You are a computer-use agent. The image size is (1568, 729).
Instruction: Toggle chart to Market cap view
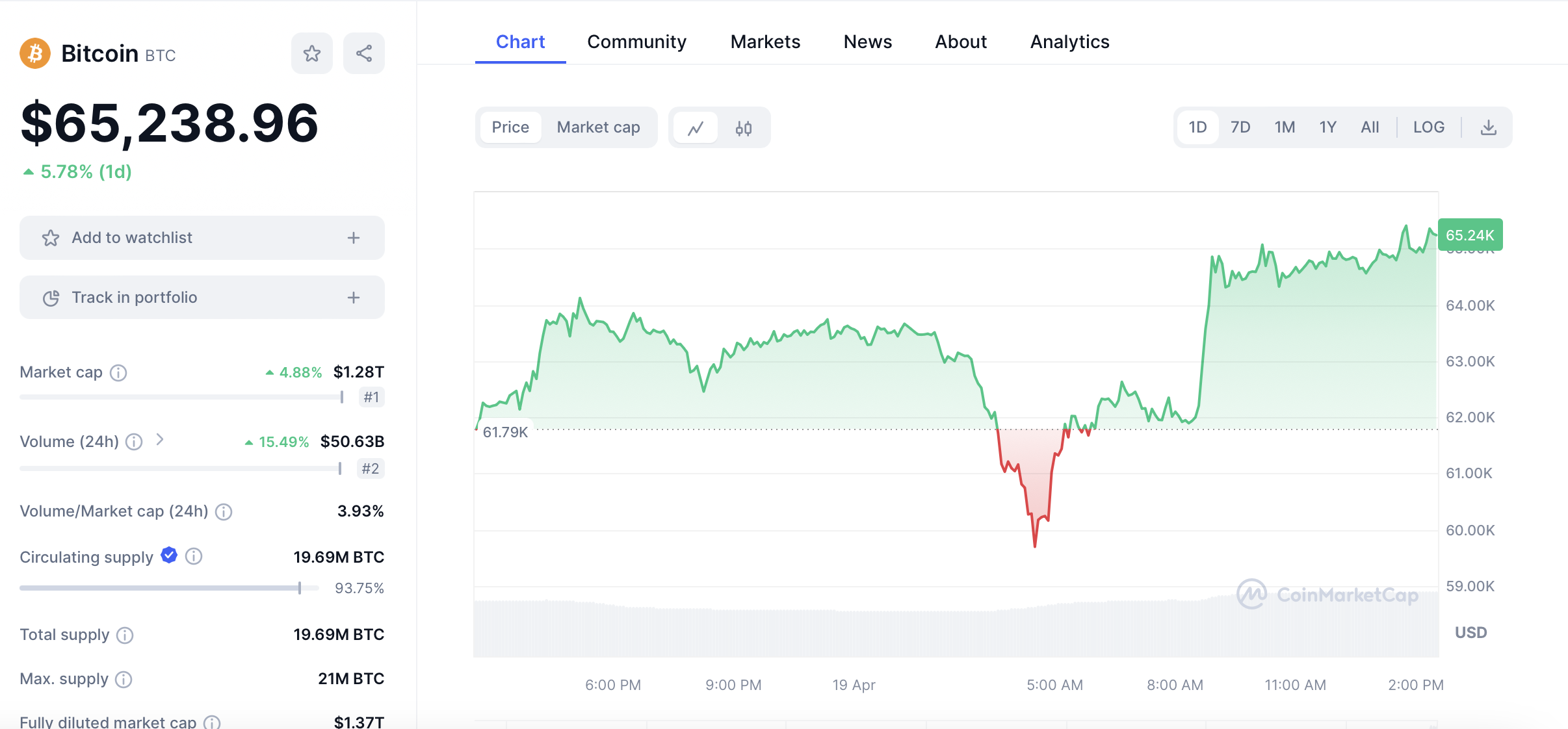598,127
